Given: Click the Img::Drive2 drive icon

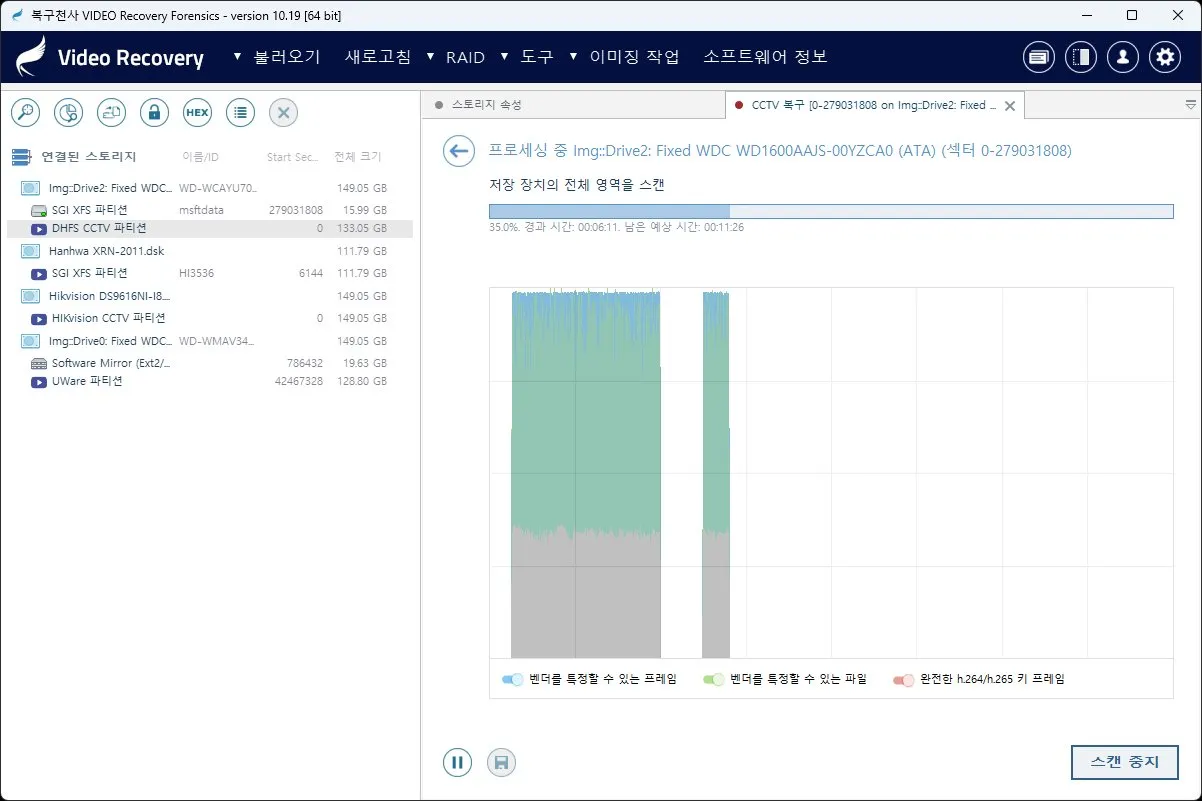Looking at the screenshot, I should [31, 188].
